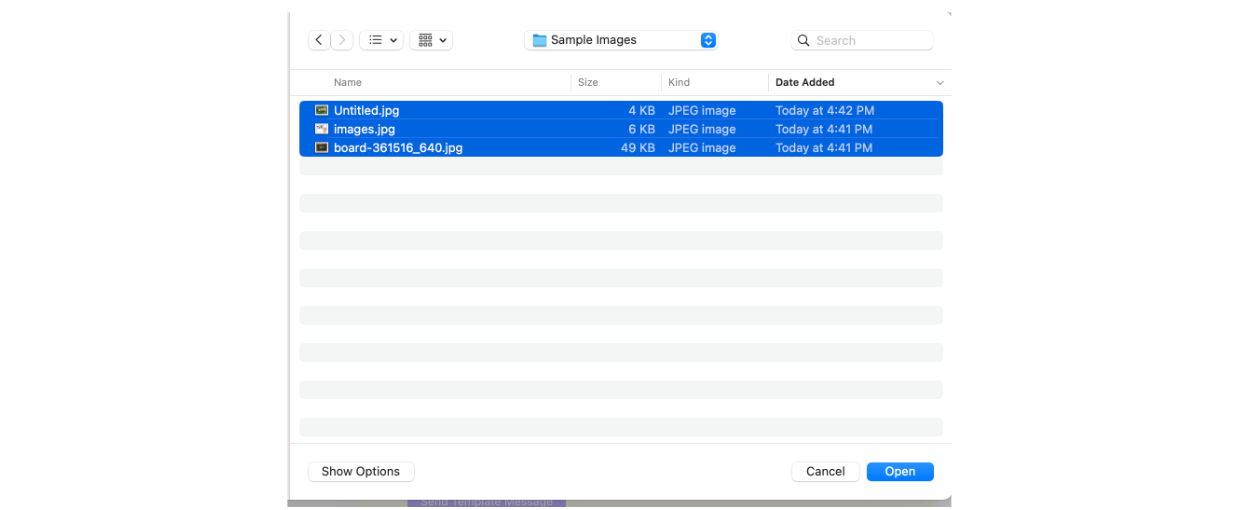This screenshot has width=1236, height=510.
Task: Select the board-361516_640.jpg file
Action: 621,147
